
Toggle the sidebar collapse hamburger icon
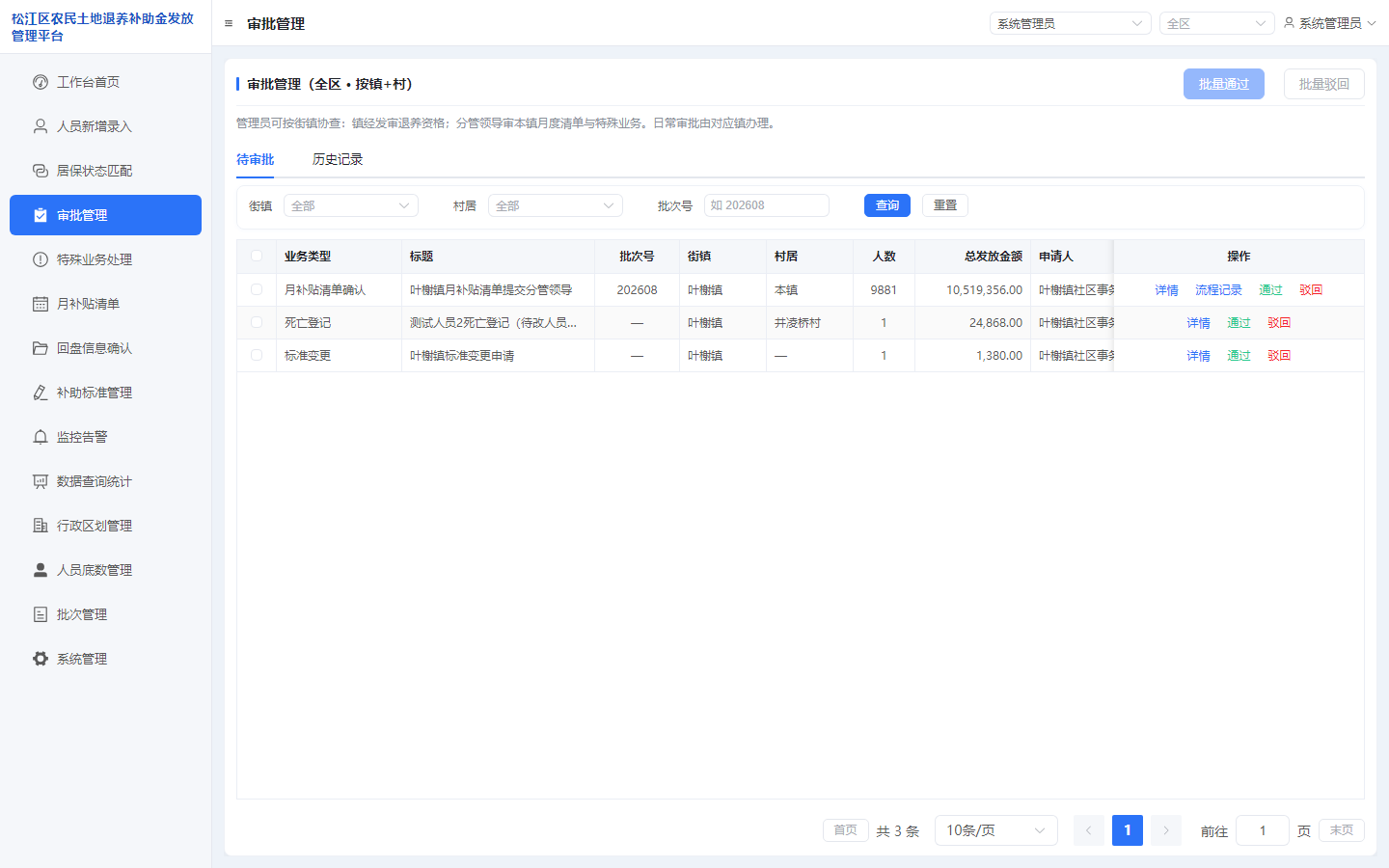click(x=229, y=23)
